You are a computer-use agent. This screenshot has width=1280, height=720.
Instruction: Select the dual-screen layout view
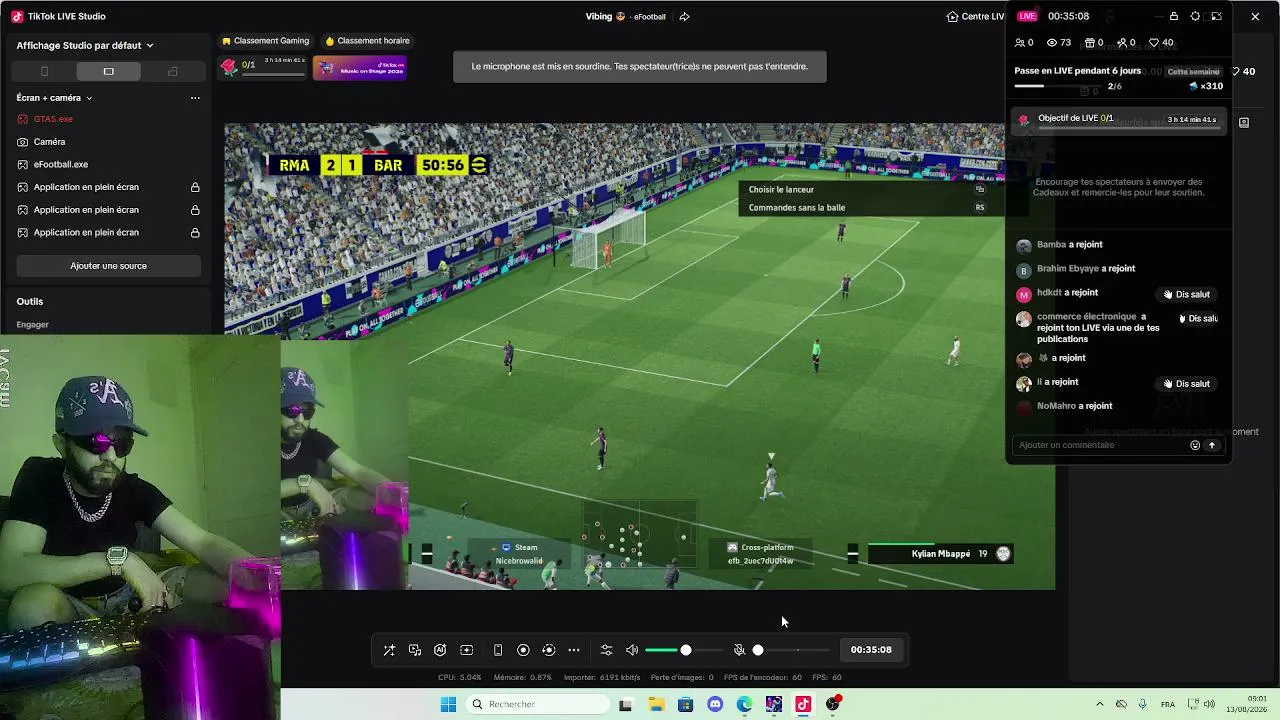[172, 71]
